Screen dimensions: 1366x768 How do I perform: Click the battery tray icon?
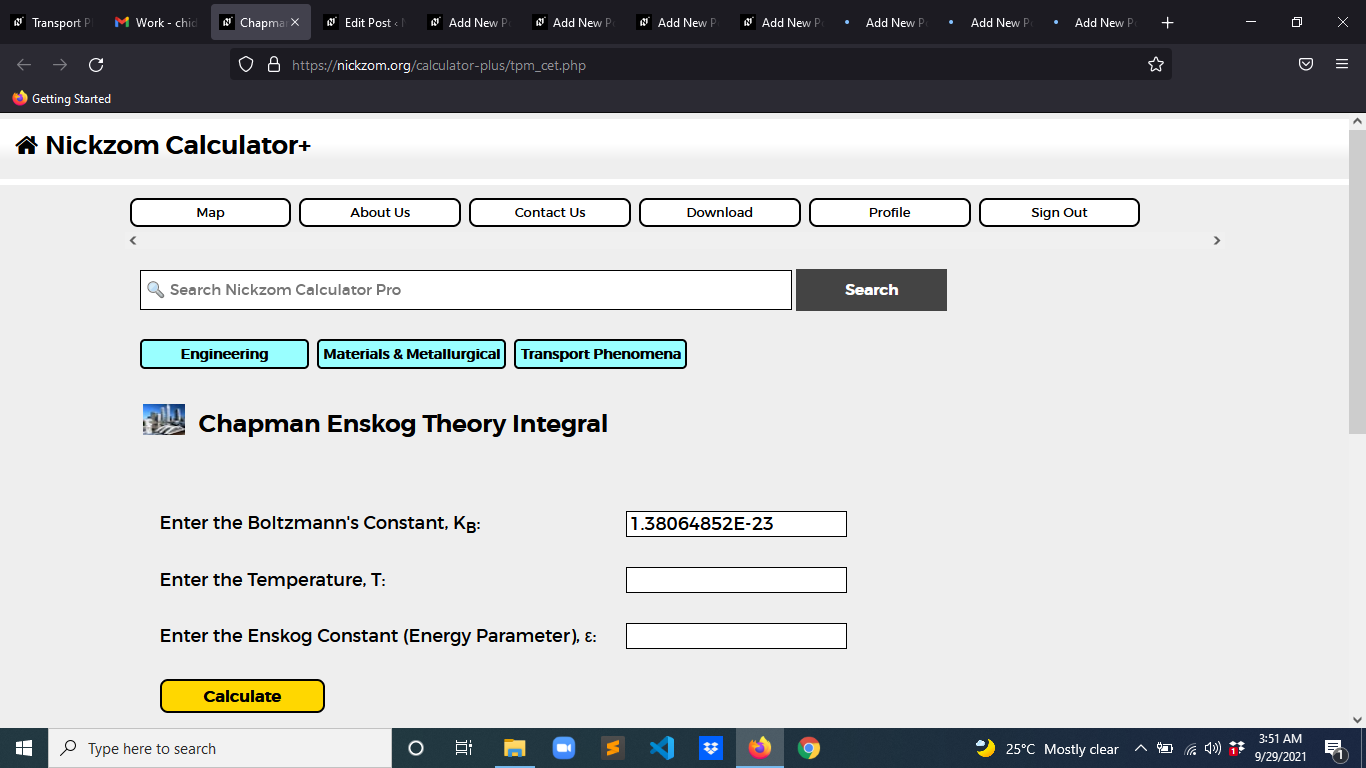[1165, 748]
